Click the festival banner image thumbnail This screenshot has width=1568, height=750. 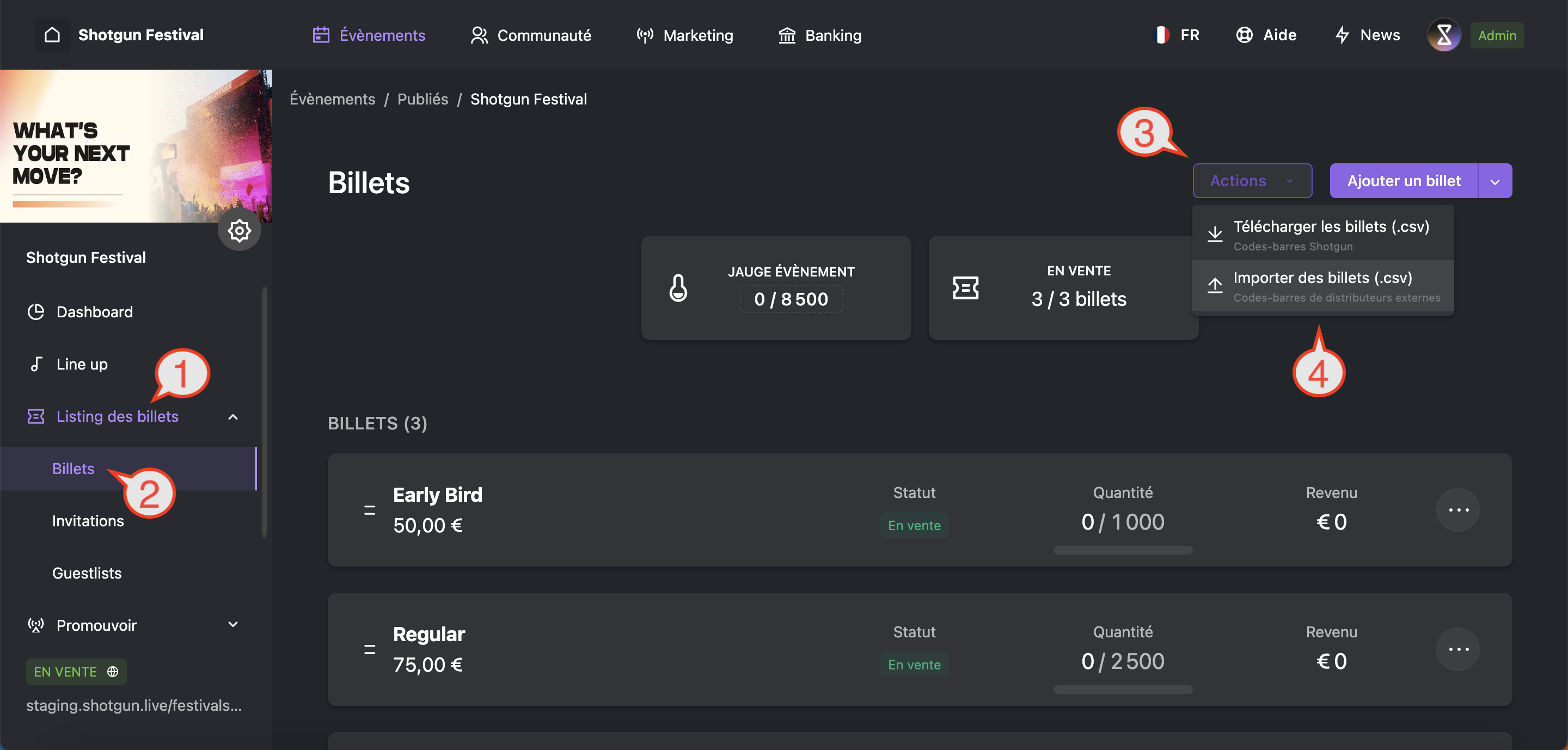[x=136, y=146]
